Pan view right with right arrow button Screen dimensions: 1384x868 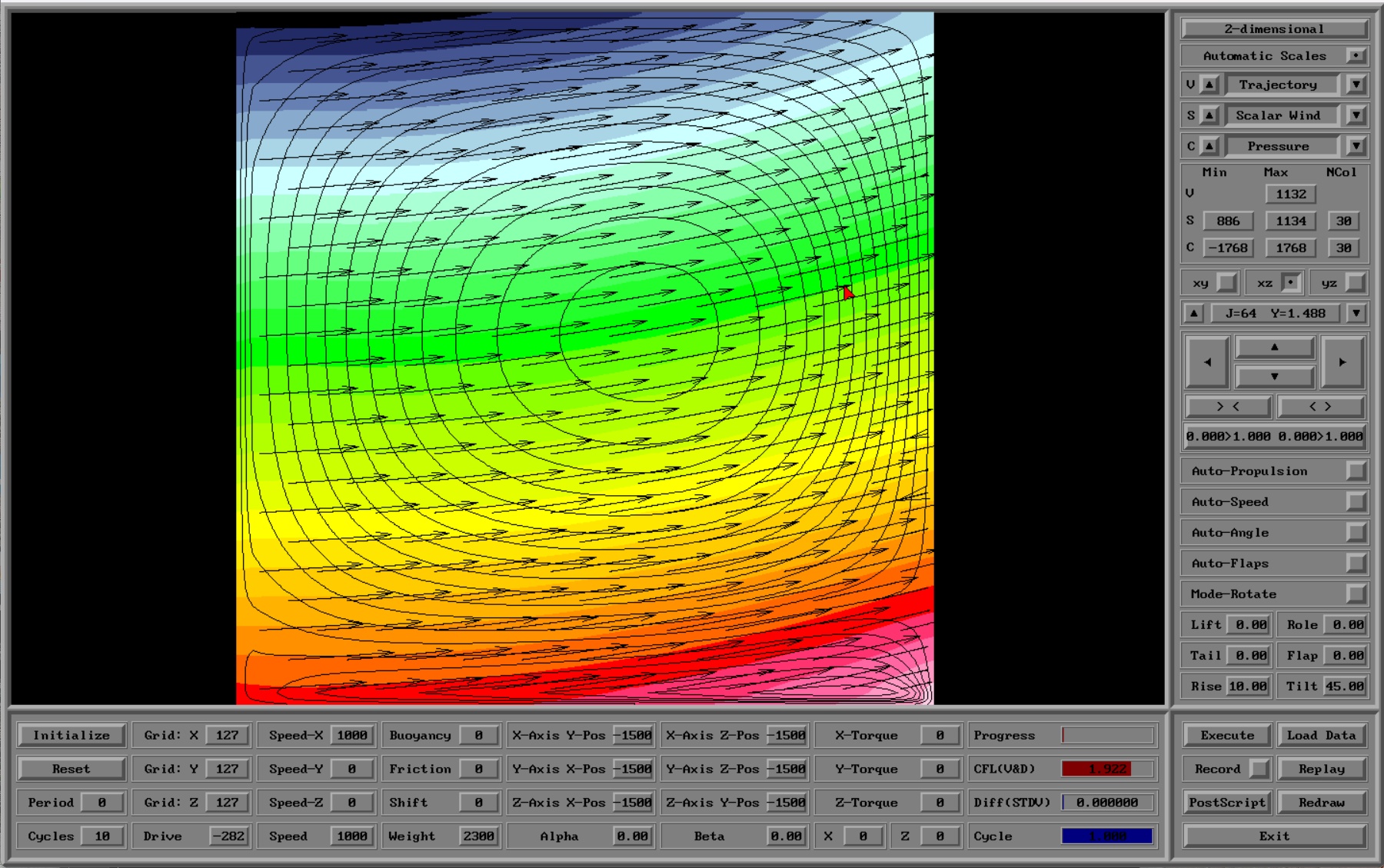[x=1342, y=361]
